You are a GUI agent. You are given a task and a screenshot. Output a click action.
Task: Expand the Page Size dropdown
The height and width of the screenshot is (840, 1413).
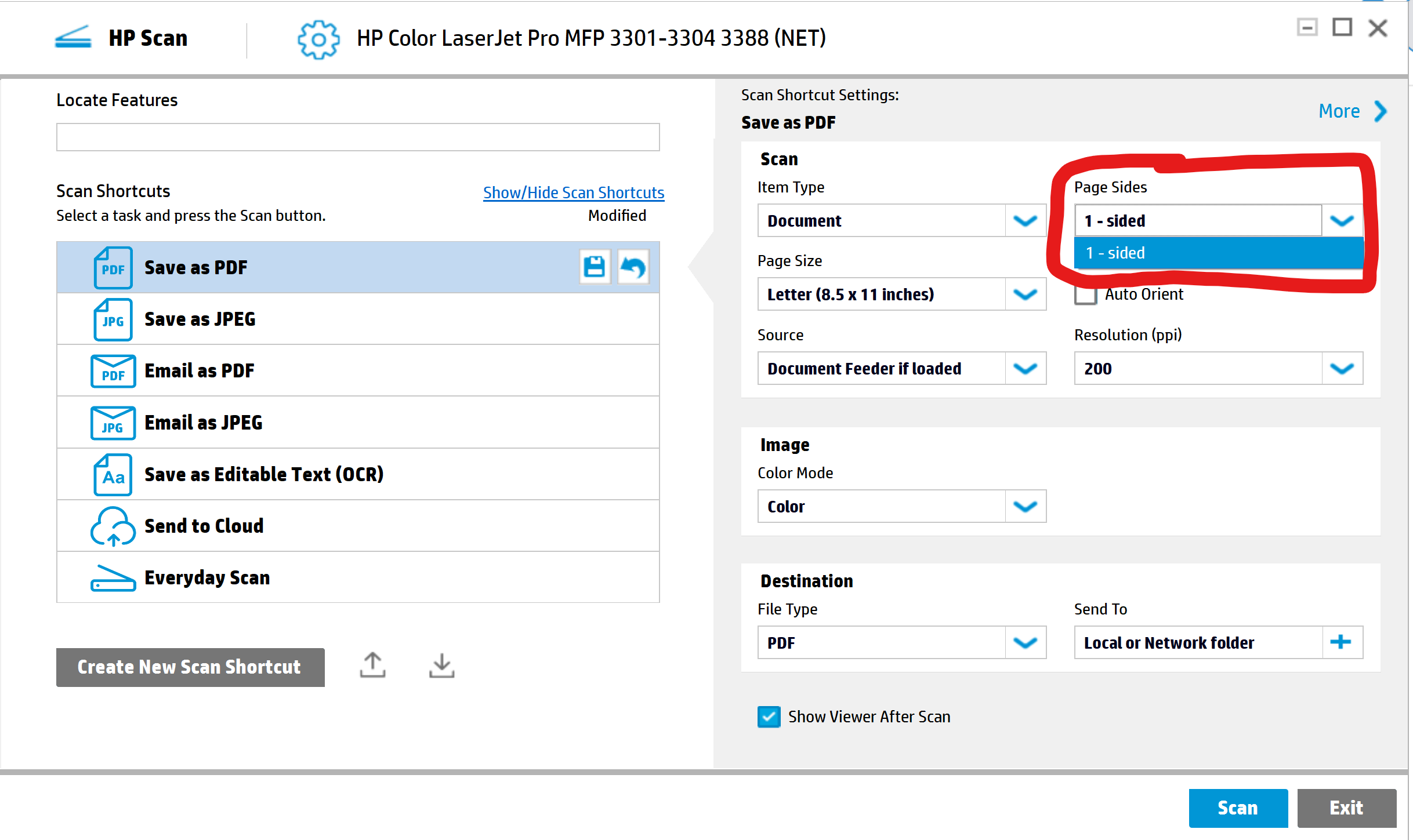point(902,294)
